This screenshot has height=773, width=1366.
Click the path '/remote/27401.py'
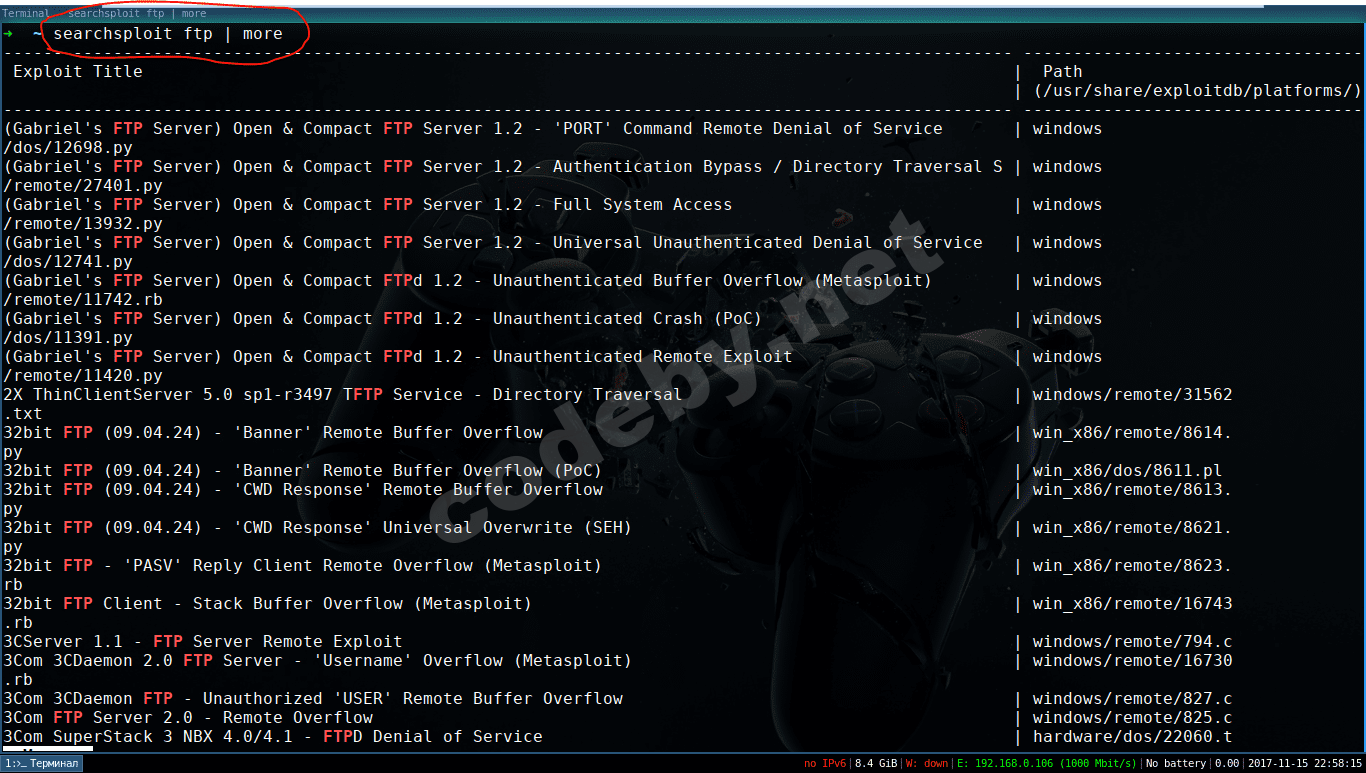click(x=83, y=186)
